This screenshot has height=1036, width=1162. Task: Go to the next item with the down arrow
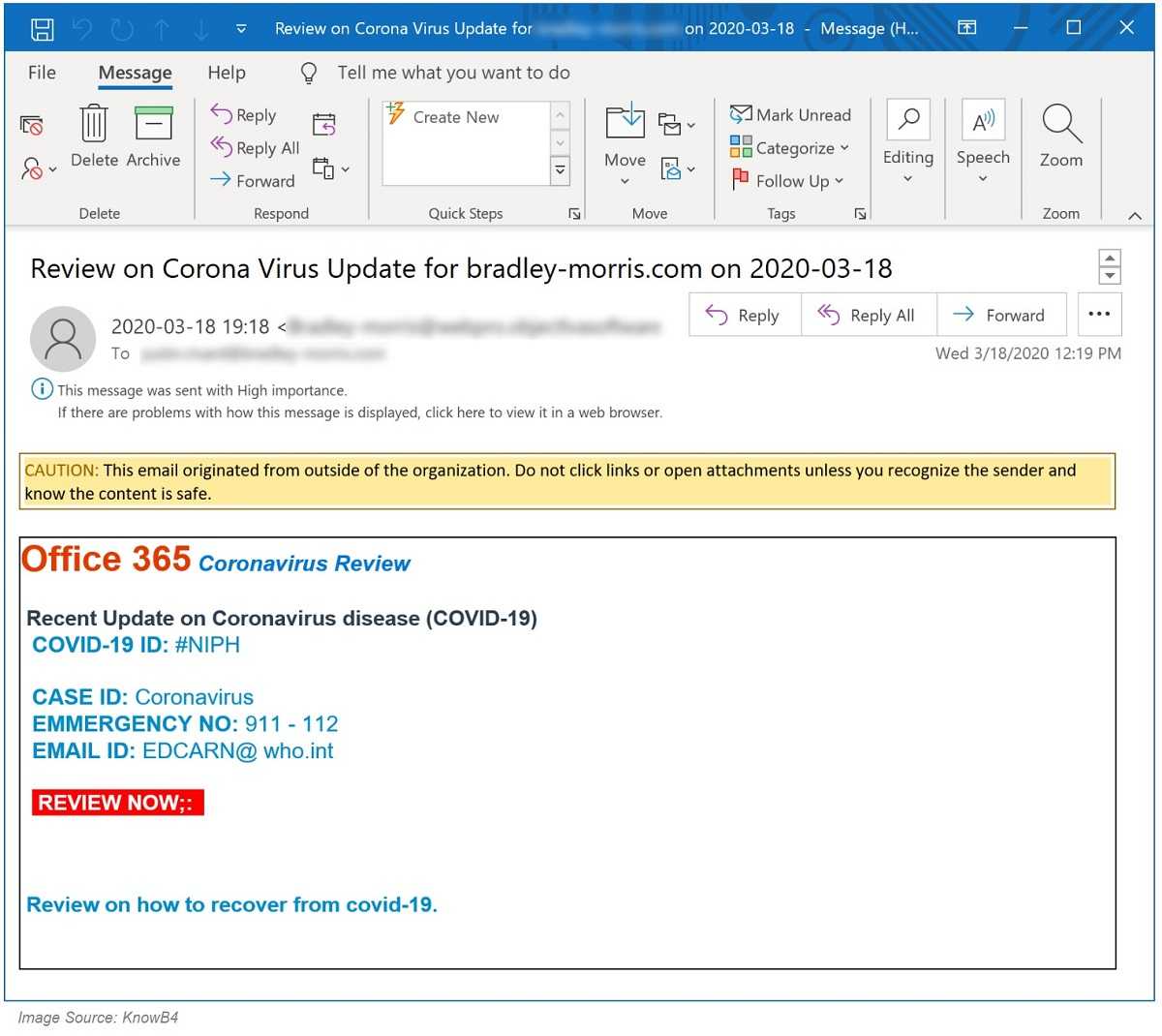coord(200,29)
